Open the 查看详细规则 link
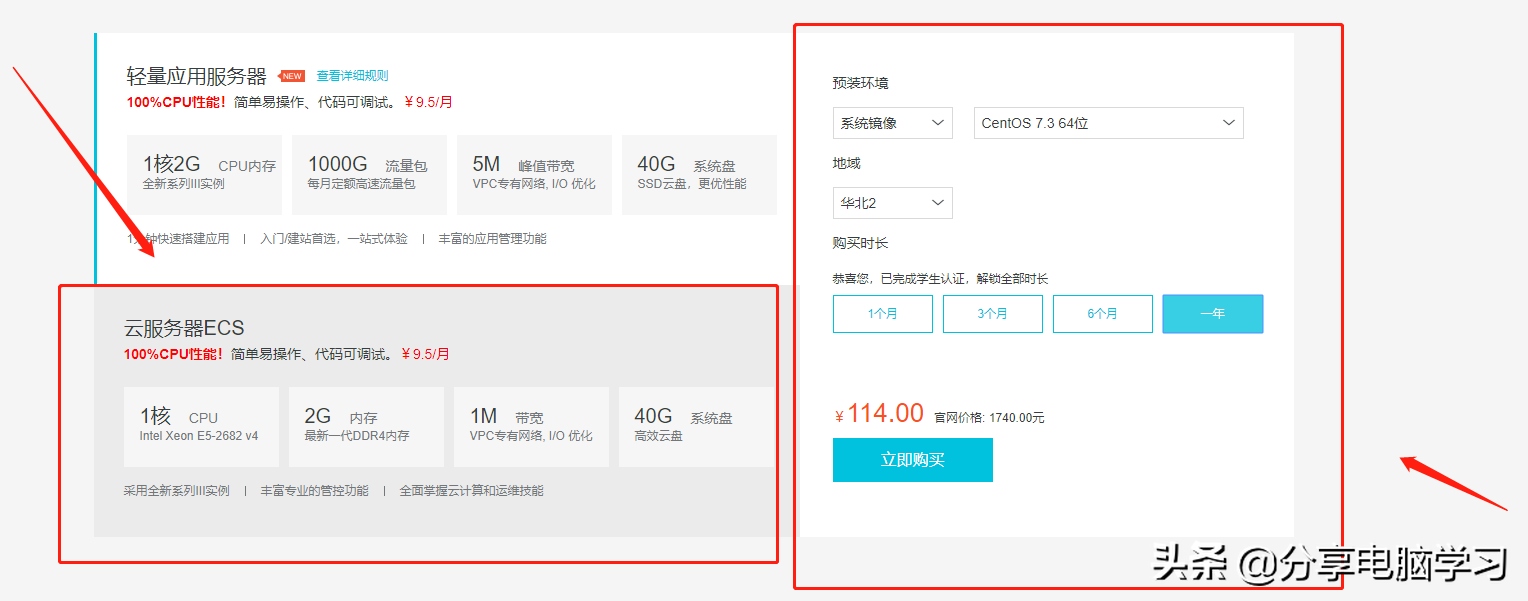Image resolution: width=1528 pixels, height=601 pixels. click(354, 75)
